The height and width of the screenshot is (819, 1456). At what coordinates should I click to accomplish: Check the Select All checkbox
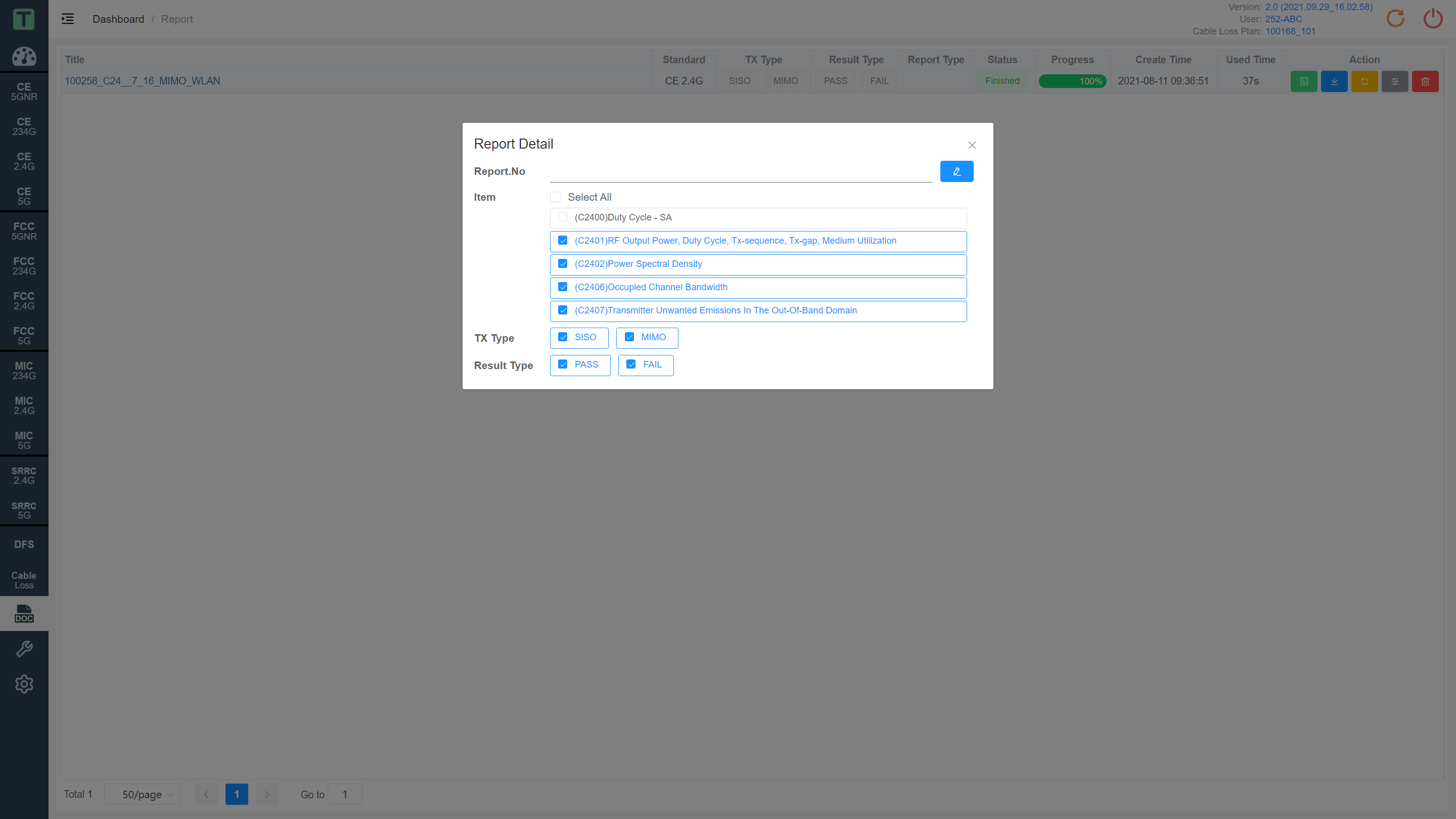pyautogui.click(x=555, y=197)
